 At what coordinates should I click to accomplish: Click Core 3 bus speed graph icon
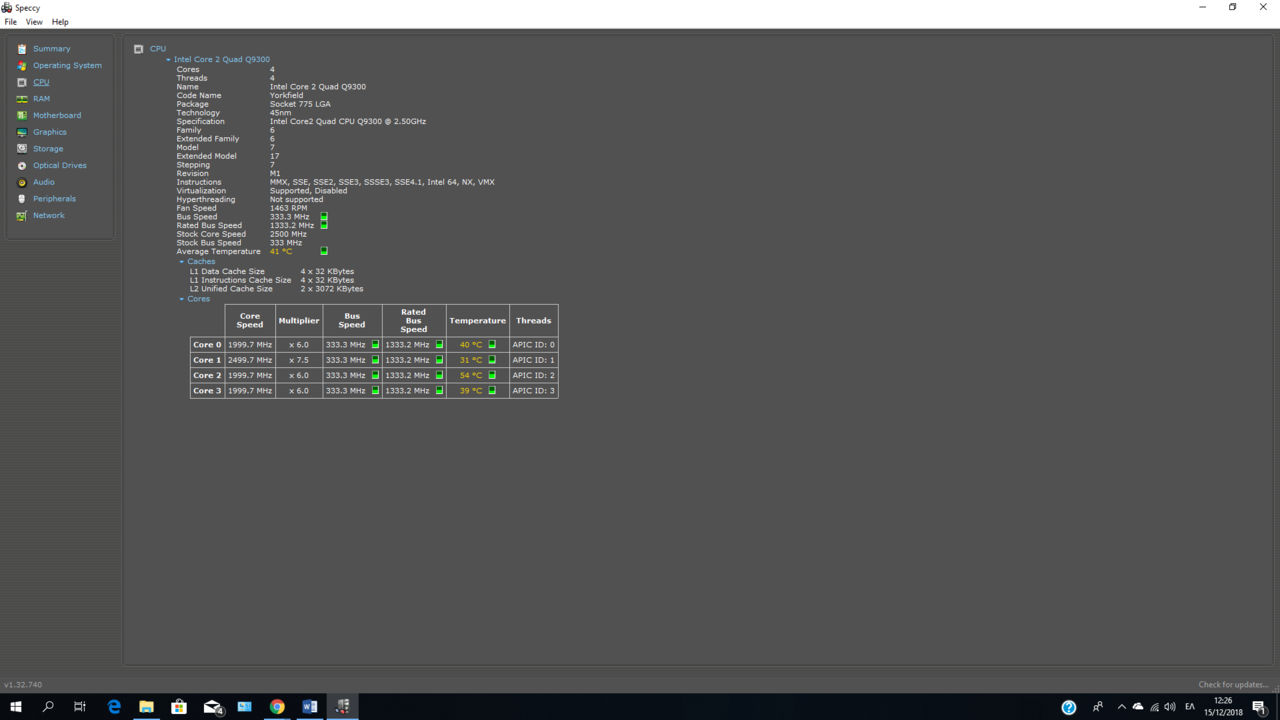(376, 391)
